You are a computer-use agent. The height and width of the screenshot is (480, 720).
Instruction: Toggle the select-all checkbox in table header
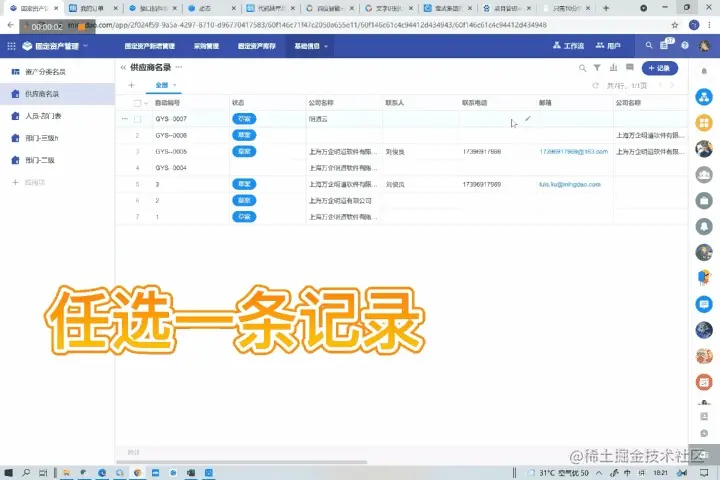coord(137,103)
